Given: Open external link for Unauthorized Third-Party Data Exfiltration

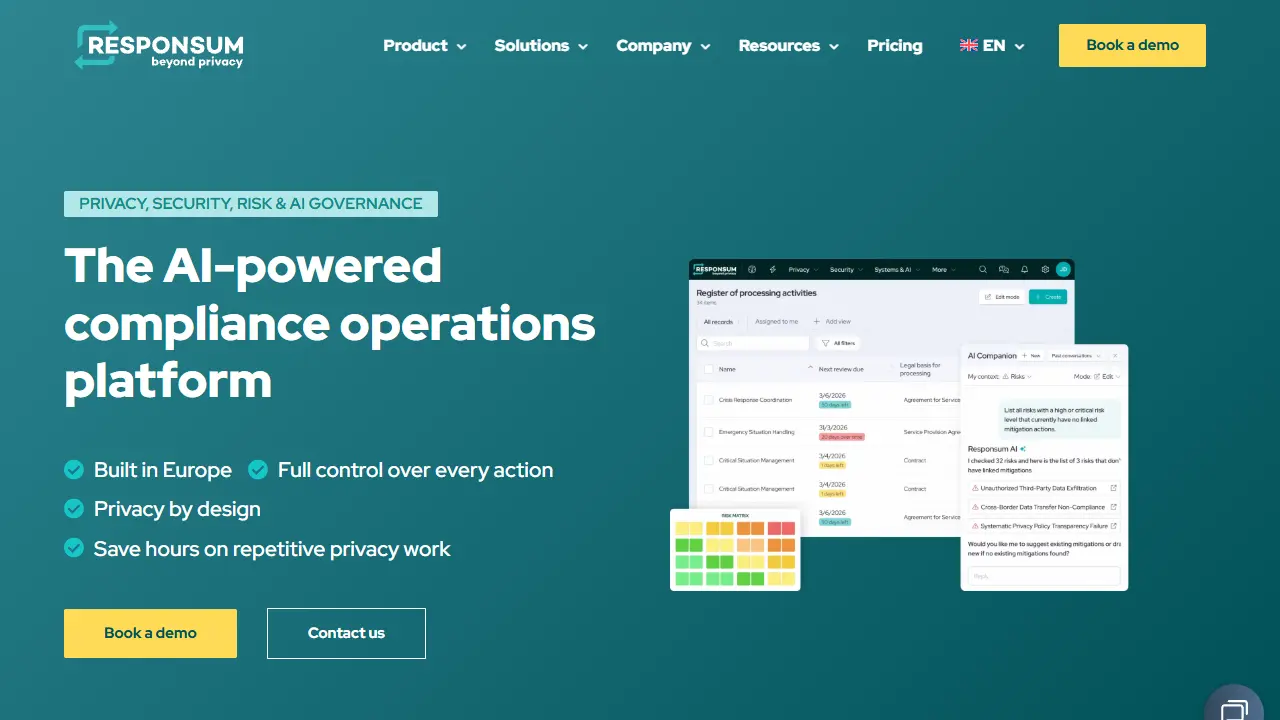Looking at the screenshot, I should [x=1113, y=488].
